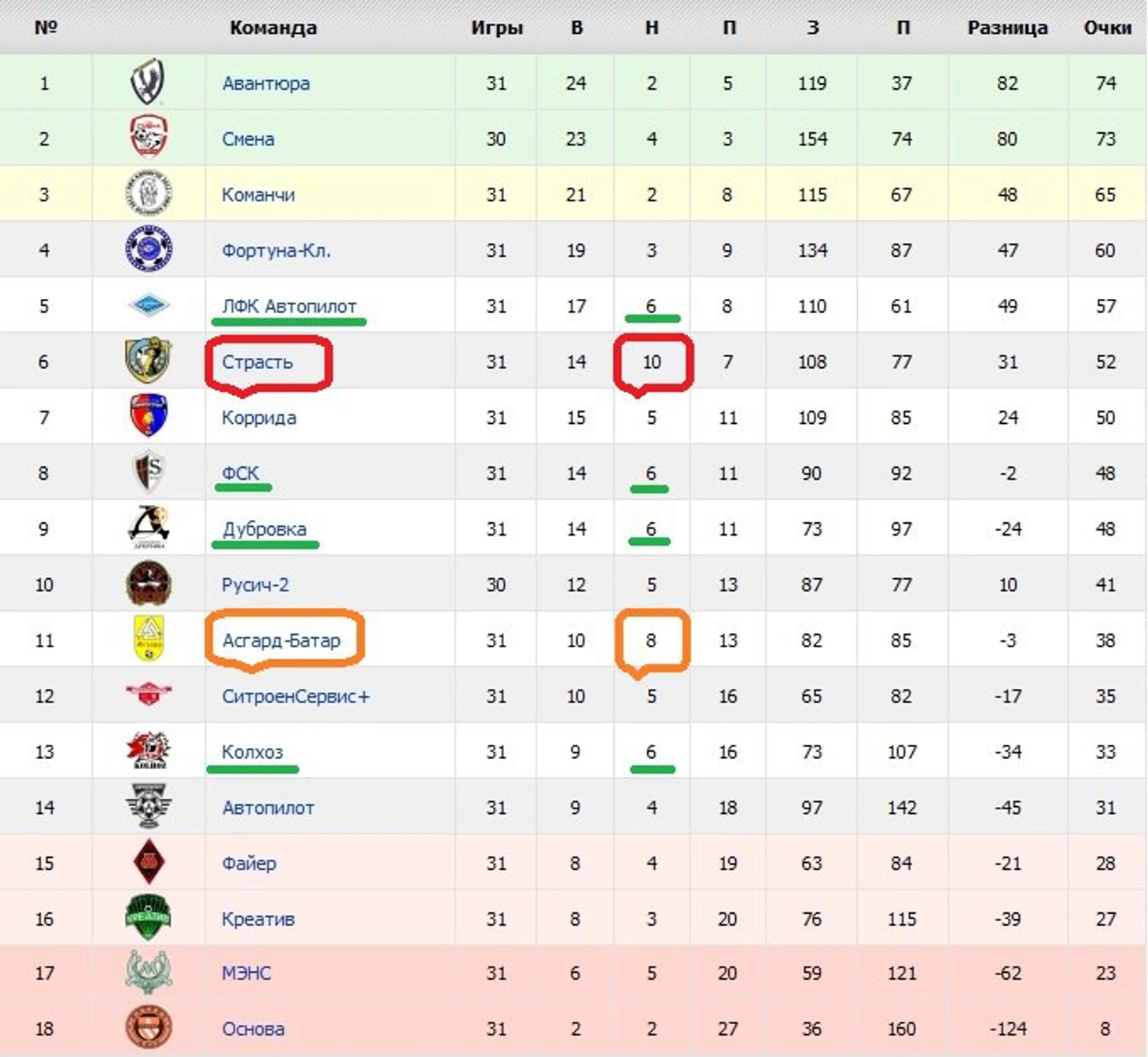Viewport: 1148px width, 1057px height.
Task: Open the СитроенСервис+ team link
Action: pyautogui.click(x=296, y=696)
